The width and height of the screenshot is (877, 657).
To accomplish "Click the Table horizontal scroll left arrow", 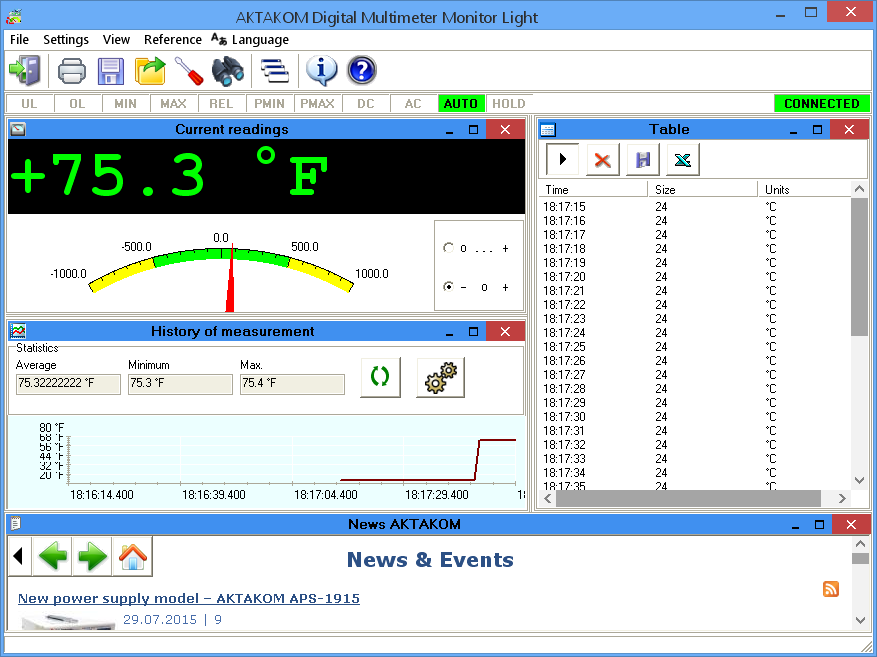I will 548,498.
